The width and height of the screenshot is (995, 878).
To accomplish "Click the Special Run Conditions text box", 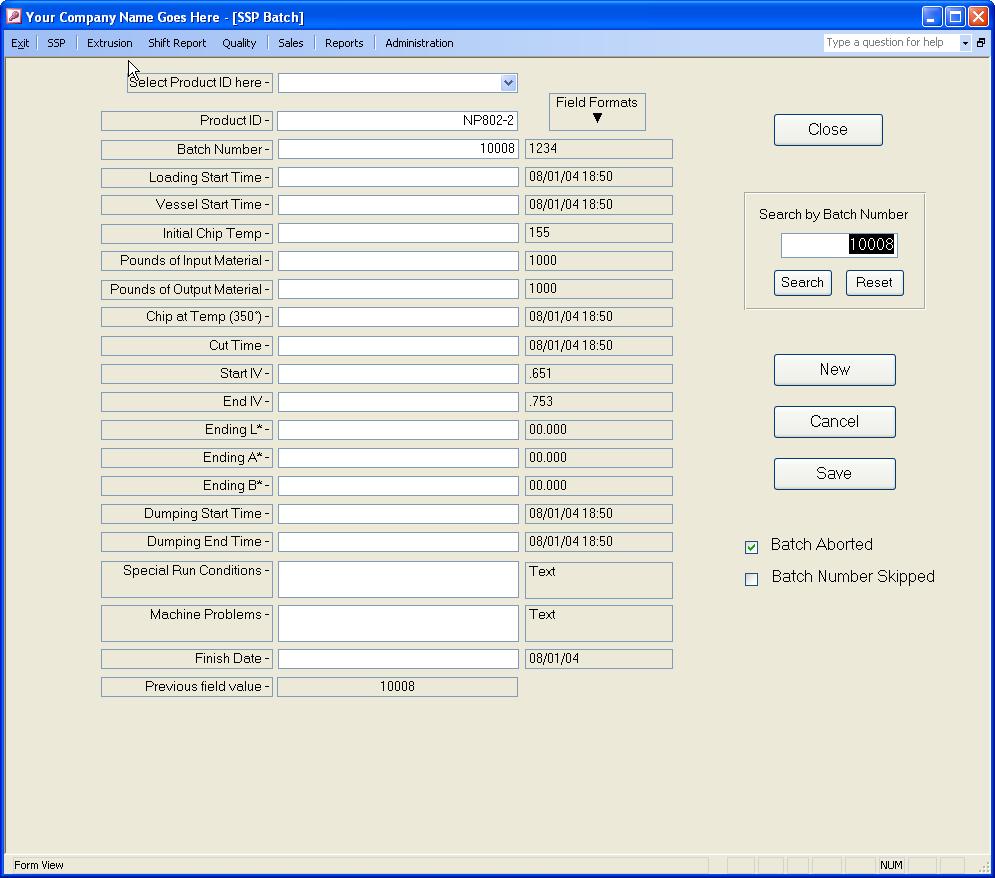I will 397,580.
